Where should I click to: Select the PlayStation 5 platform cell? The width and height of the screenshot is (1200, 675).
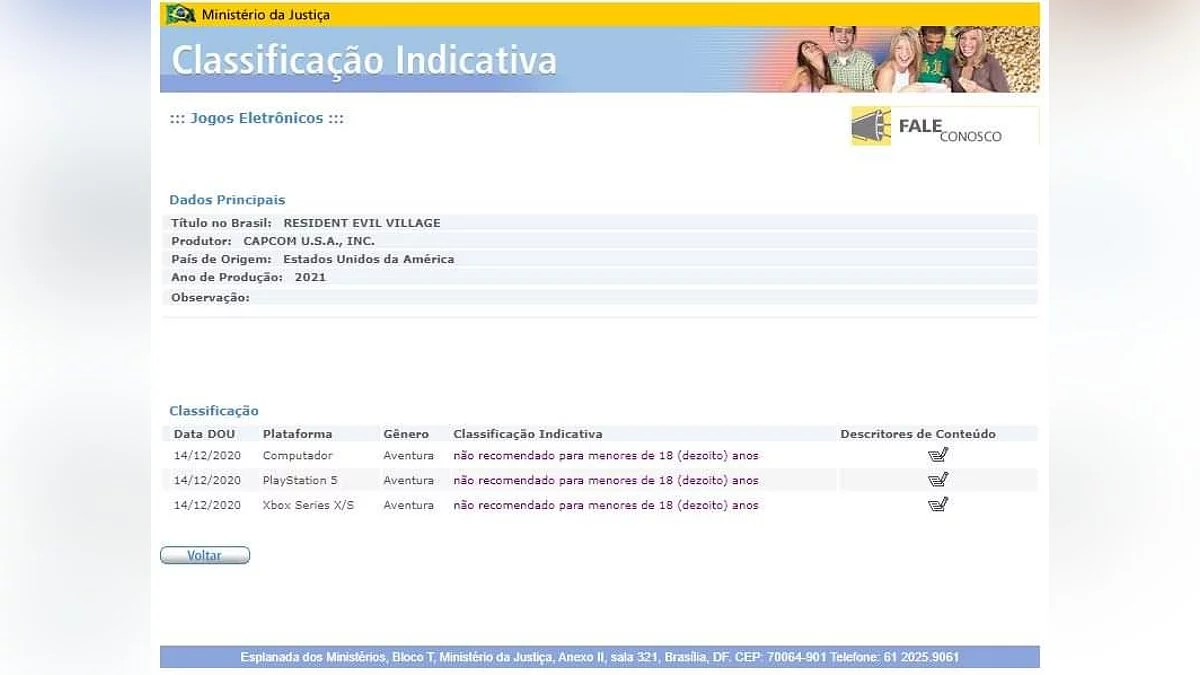(x=300, y=480)
